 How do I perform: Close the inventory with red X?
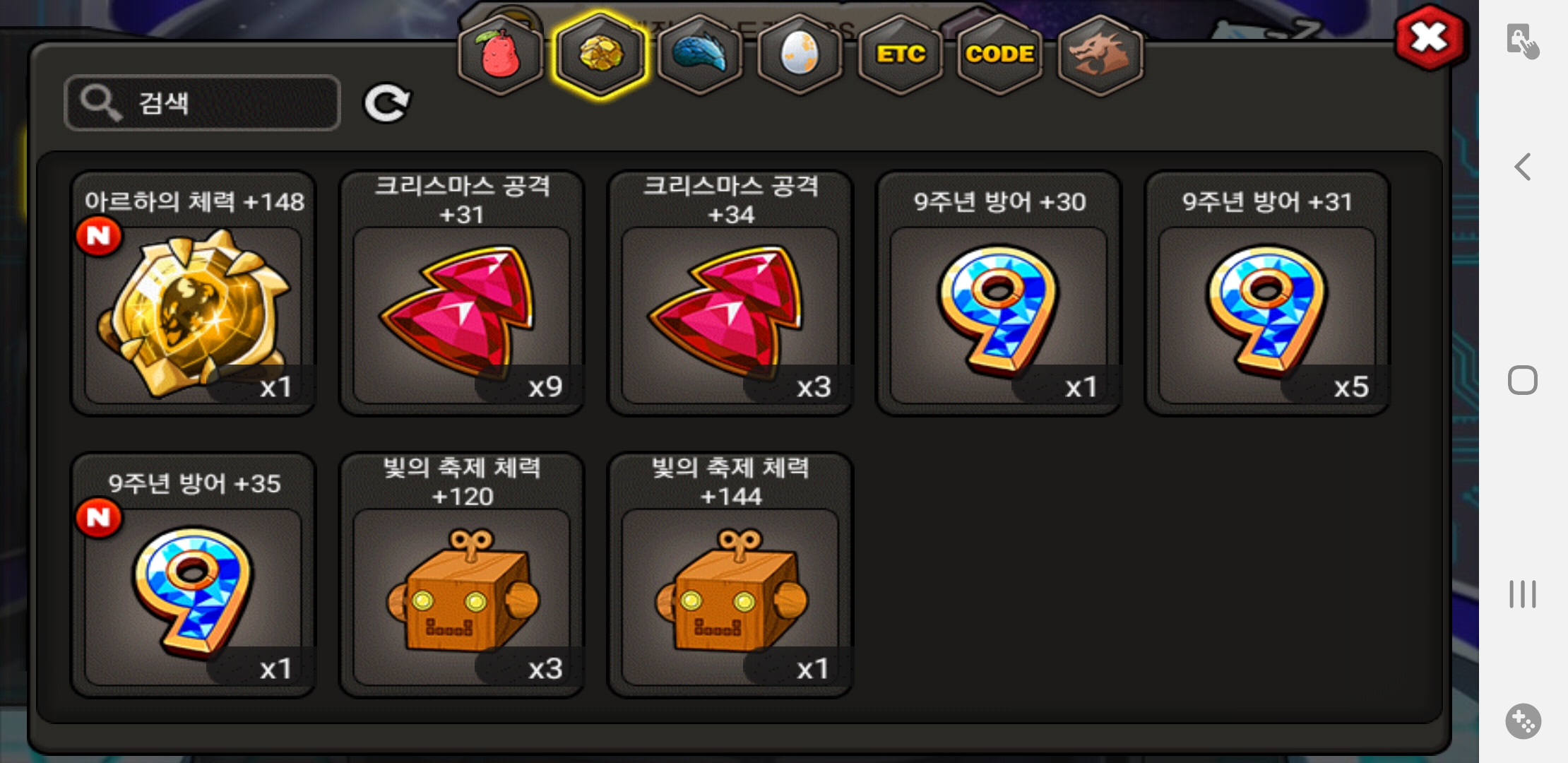[x=1430, y=37]
